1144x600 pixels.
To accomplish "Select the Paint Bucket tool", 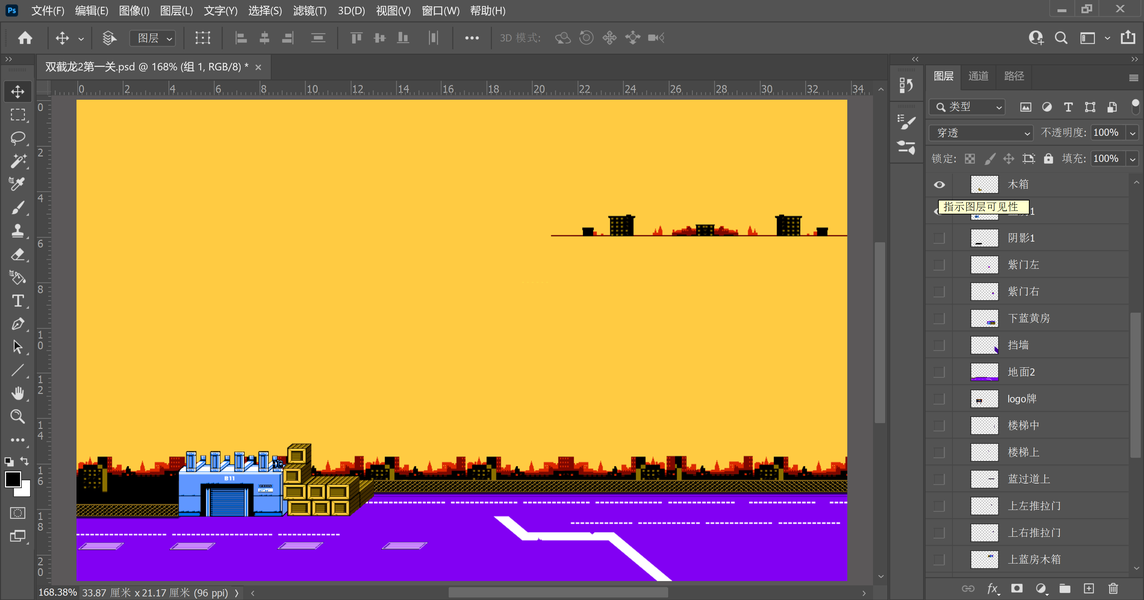I will 18,277.
